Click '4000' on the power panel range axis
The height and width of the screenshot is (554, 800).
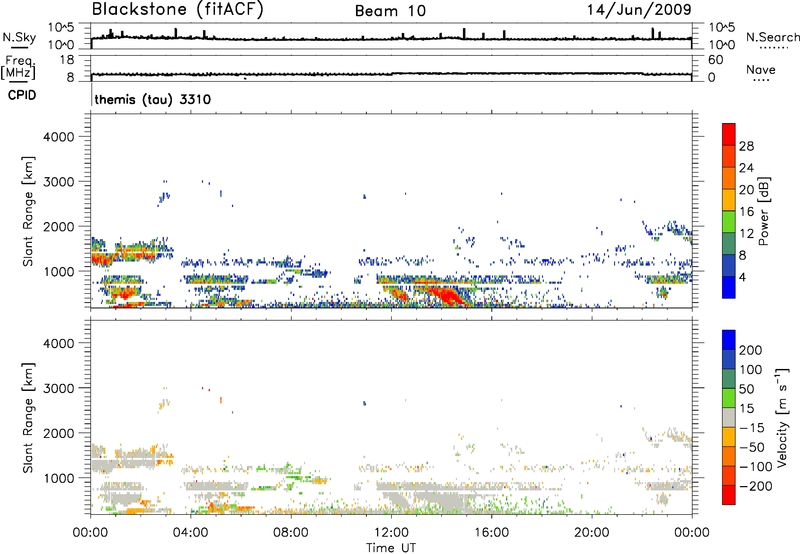click(59, 137)
